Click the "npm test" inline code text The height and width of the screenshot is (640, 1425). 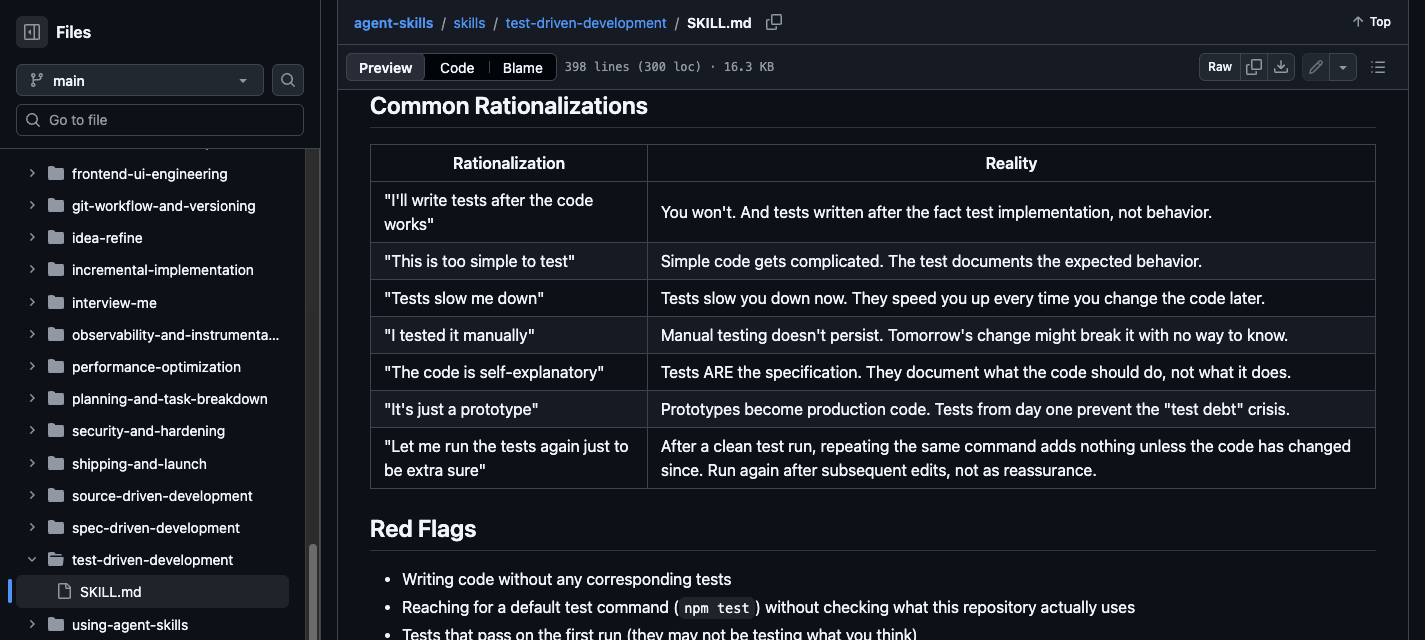click(x=716, y=608)
